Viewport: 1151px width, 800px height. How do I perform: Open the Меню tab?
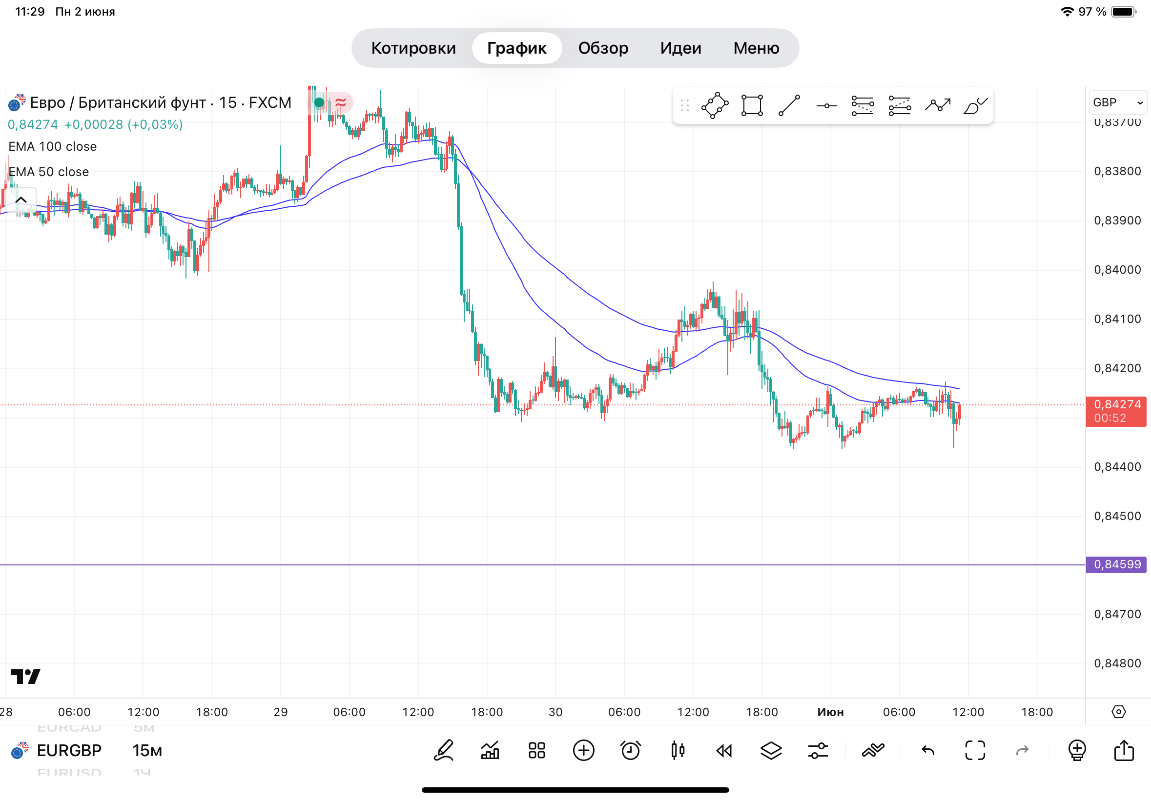tap(756, 48)
